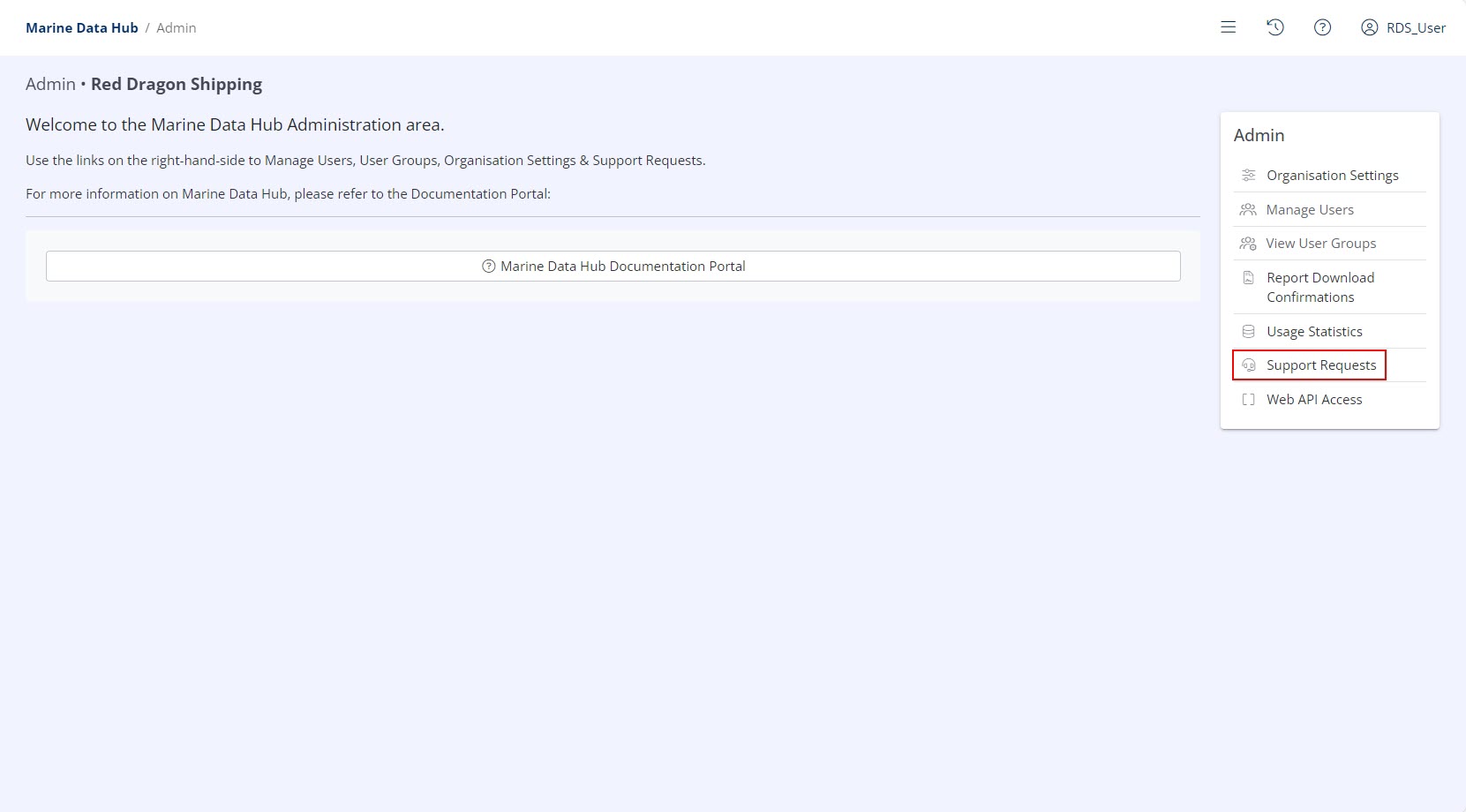Select the Admin breadcrumb item
Viewport: 1466px width, 812px height.
click(177, 28)
